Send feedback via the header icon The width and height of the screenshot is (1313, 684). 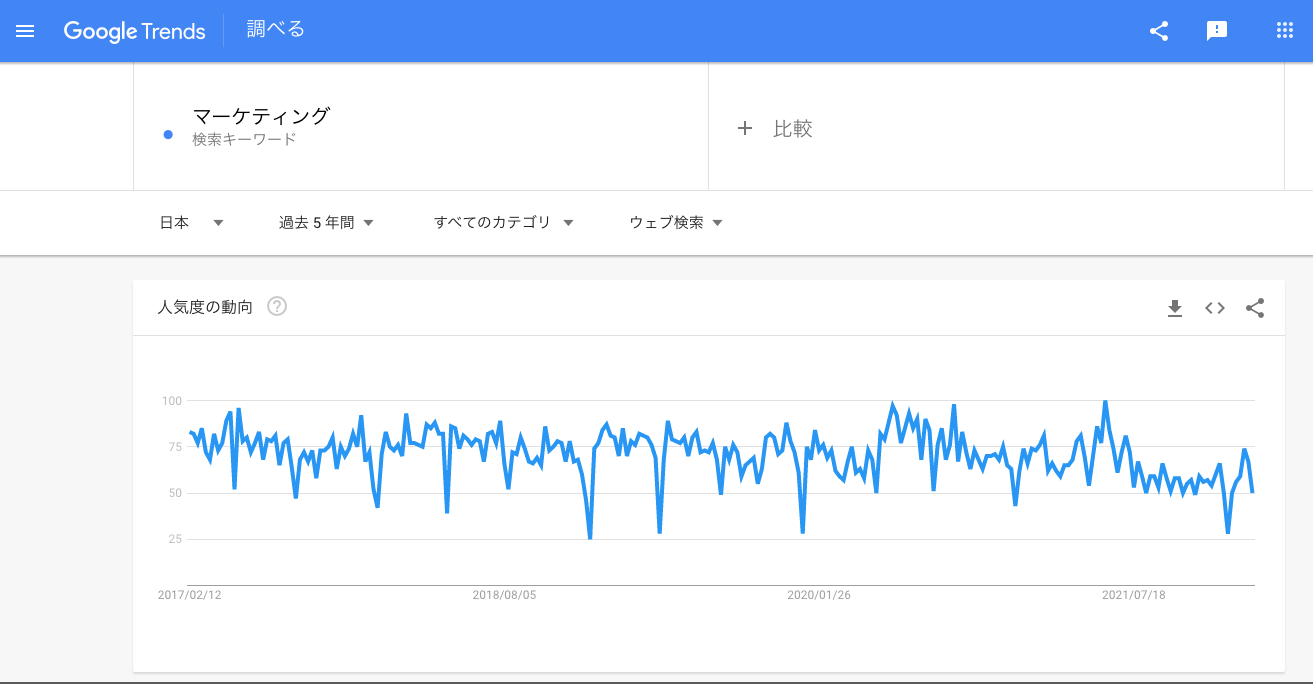click(1217, 30)
